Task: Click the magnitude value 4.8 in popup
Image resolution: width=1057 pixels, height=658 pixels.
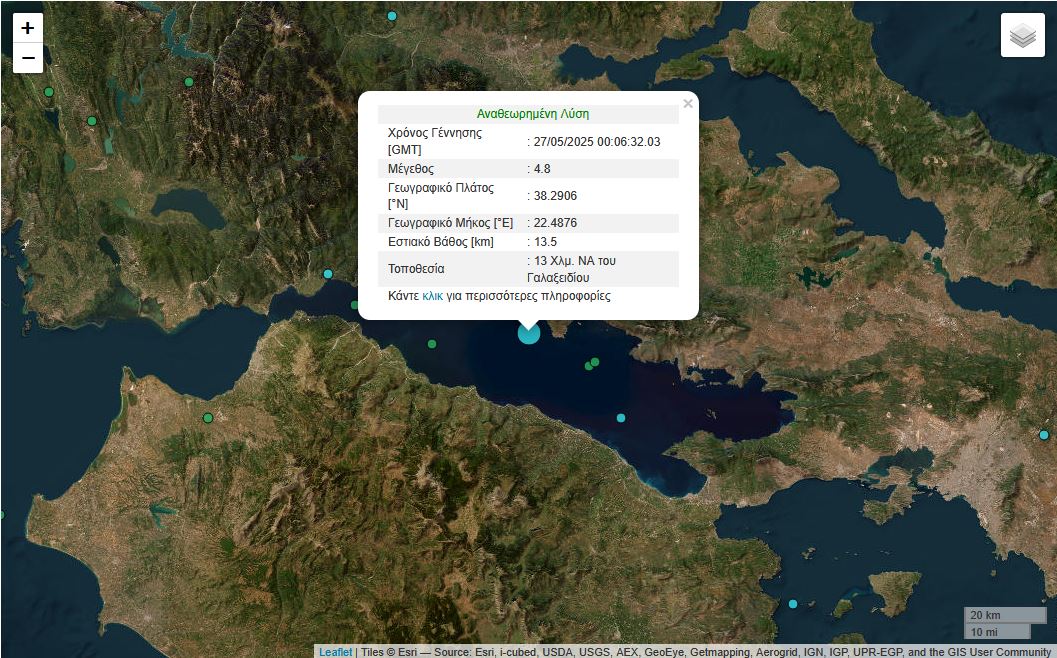Action: pyautogui.click(x=542, y=169)
